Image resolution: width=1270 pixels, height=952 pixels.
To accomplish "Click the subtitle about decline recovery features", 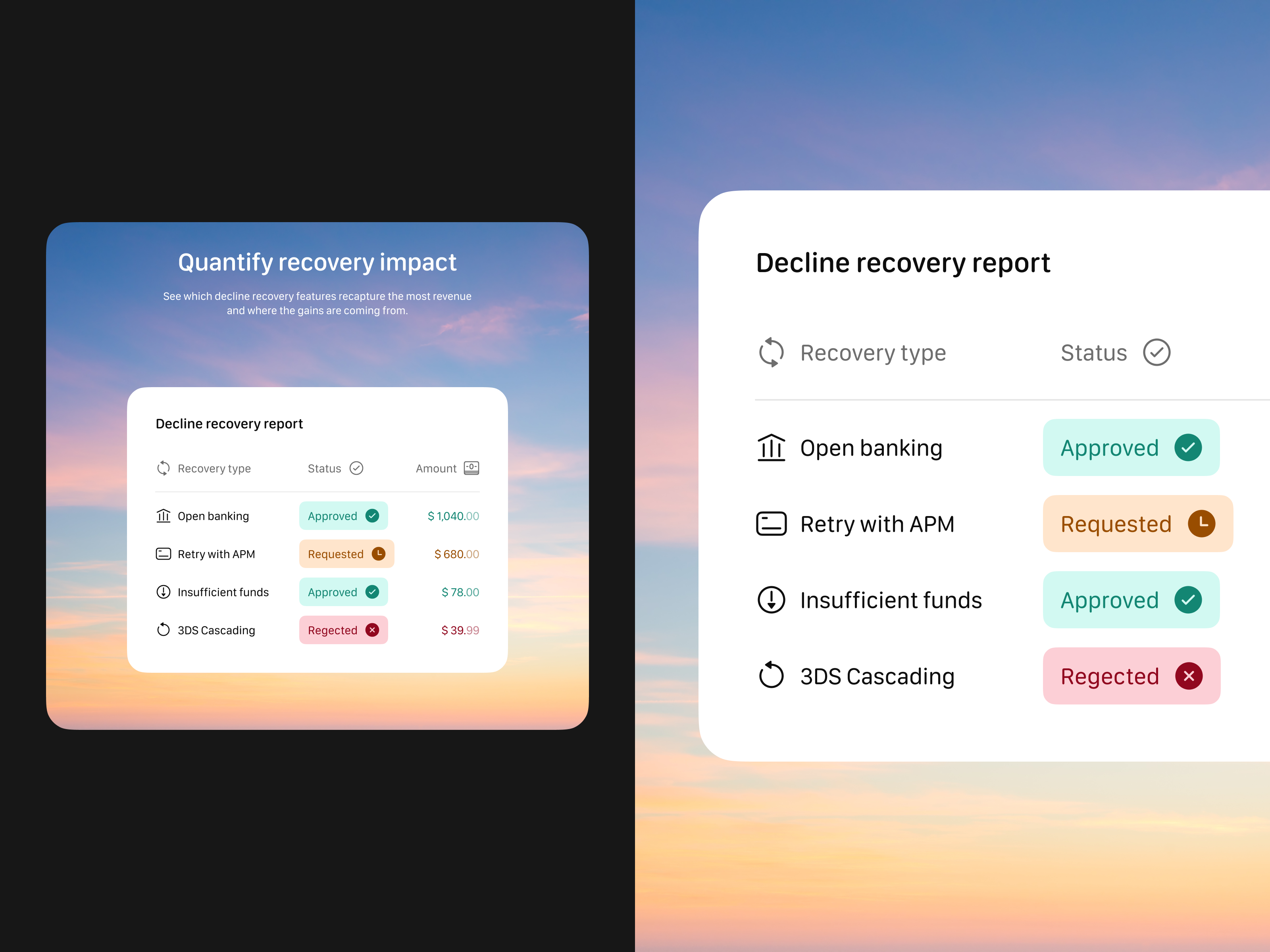I will [317, 303].
